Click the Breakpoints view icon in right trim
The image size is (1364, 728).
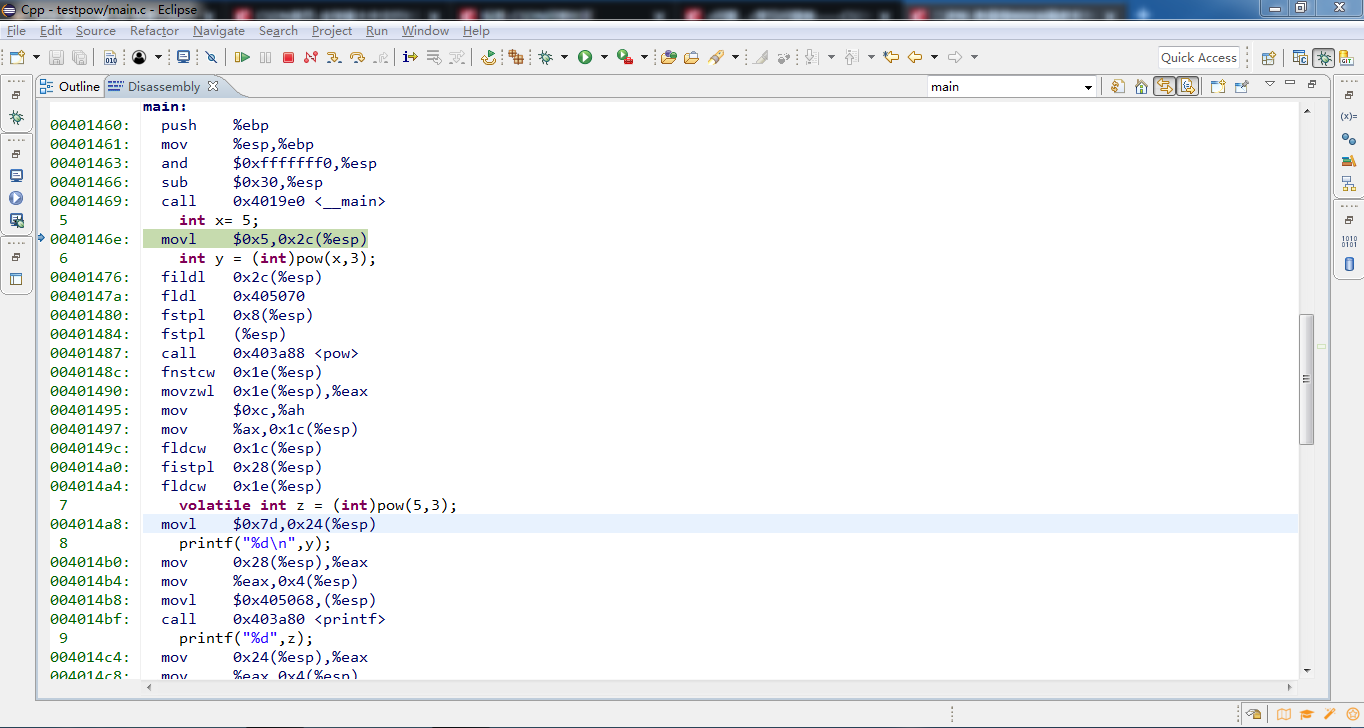1348,139
